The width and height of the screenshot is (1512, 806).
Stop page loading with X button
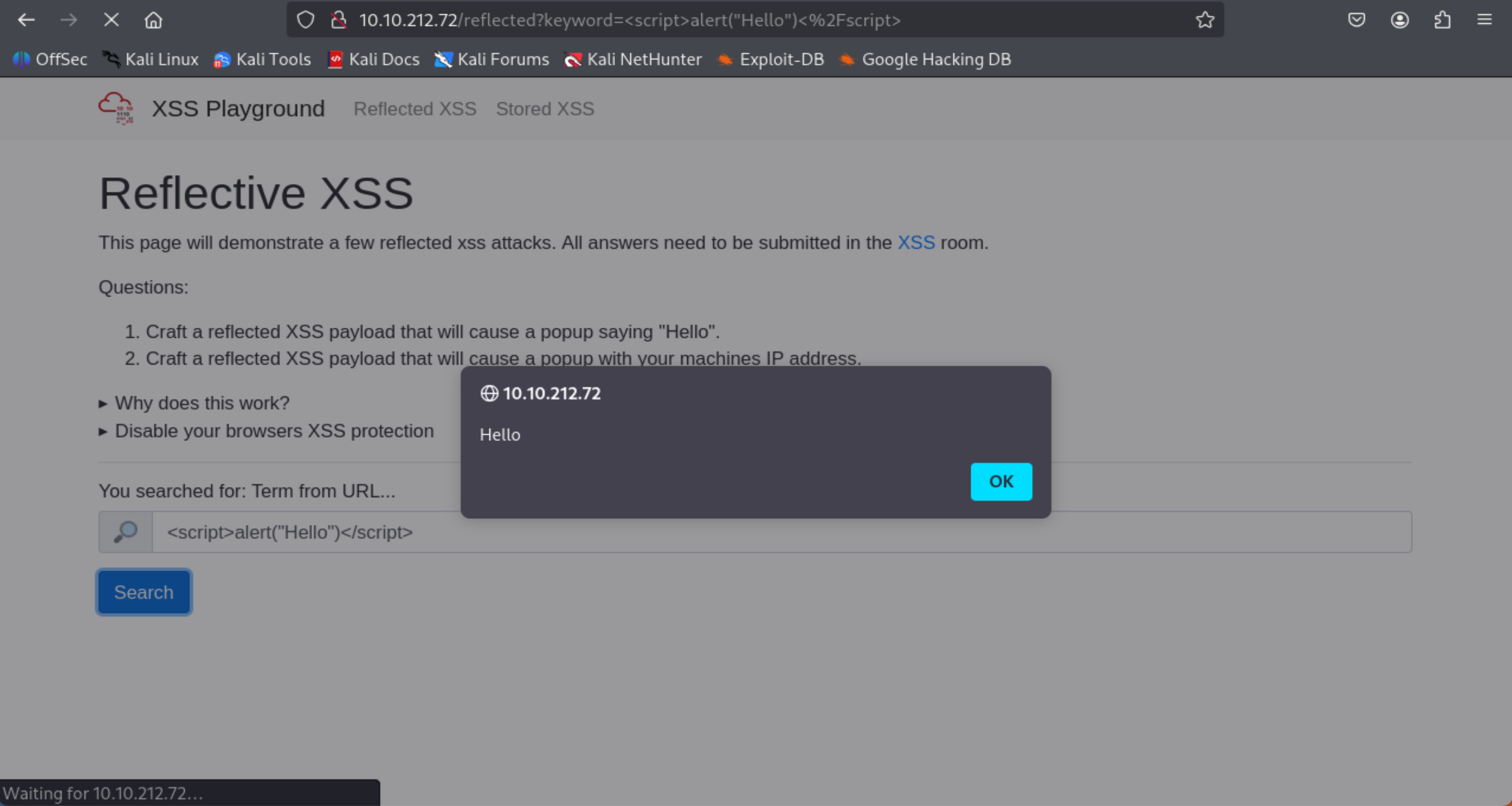(x=111, y=20)
